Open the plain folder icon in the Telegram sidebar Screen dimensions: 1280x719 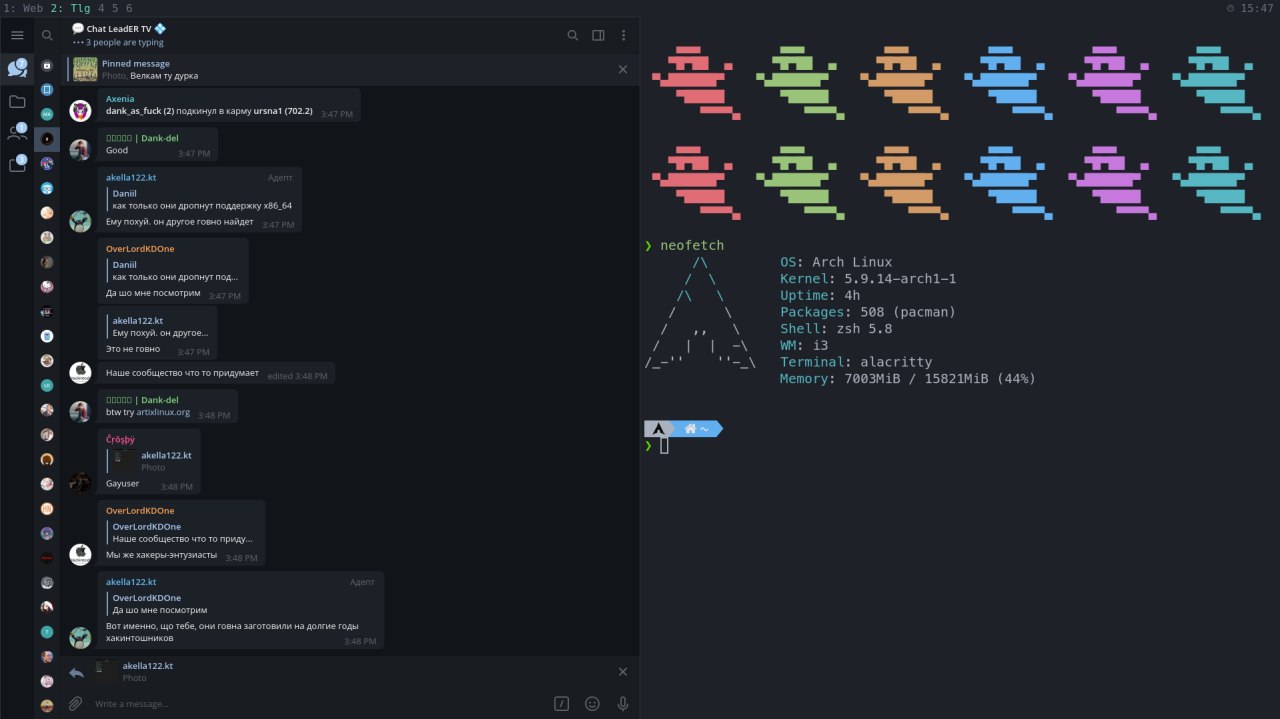tap(17, 101)
